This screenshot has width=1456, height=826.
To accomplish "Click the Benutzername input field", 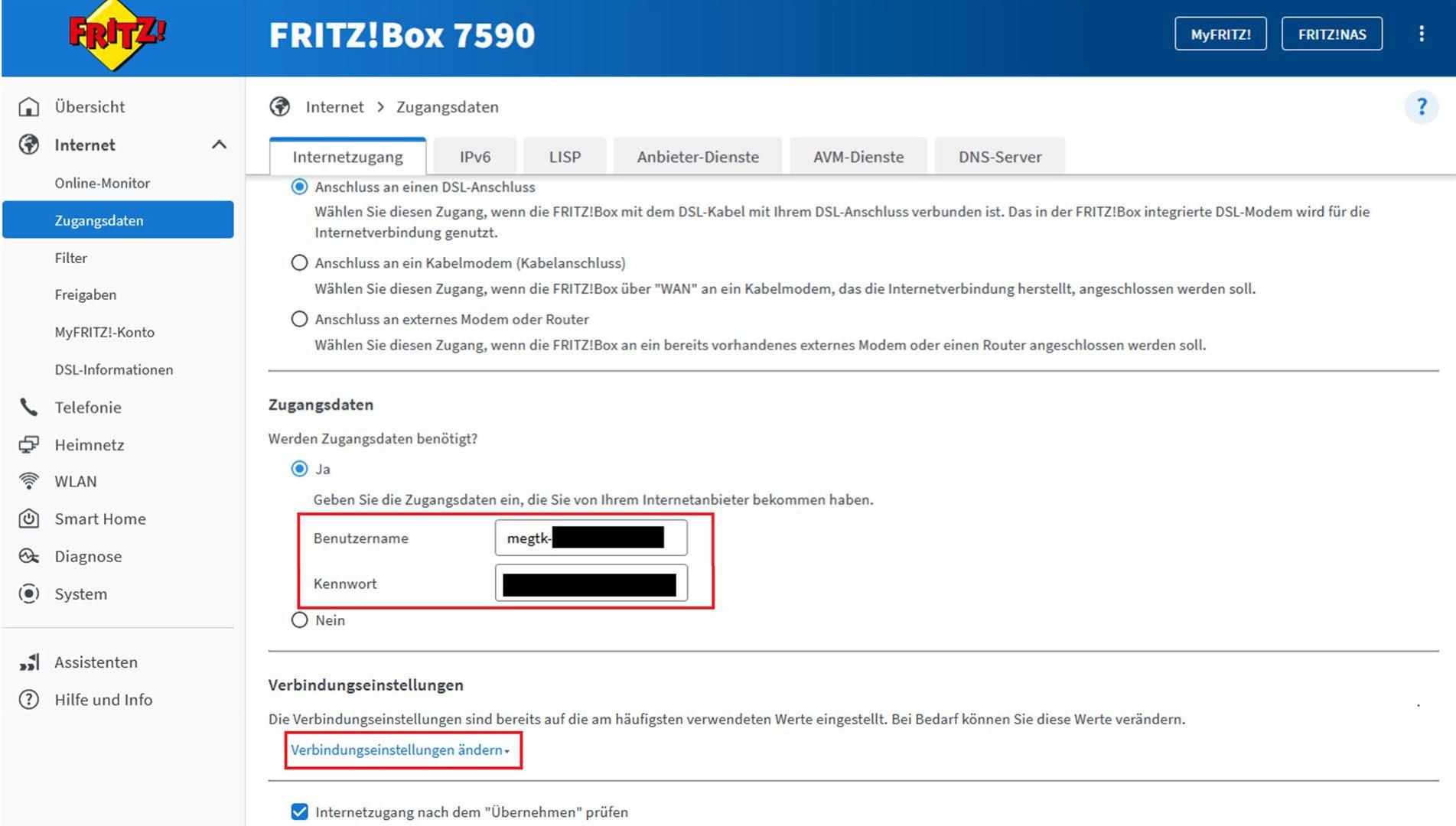I will 591,538.
